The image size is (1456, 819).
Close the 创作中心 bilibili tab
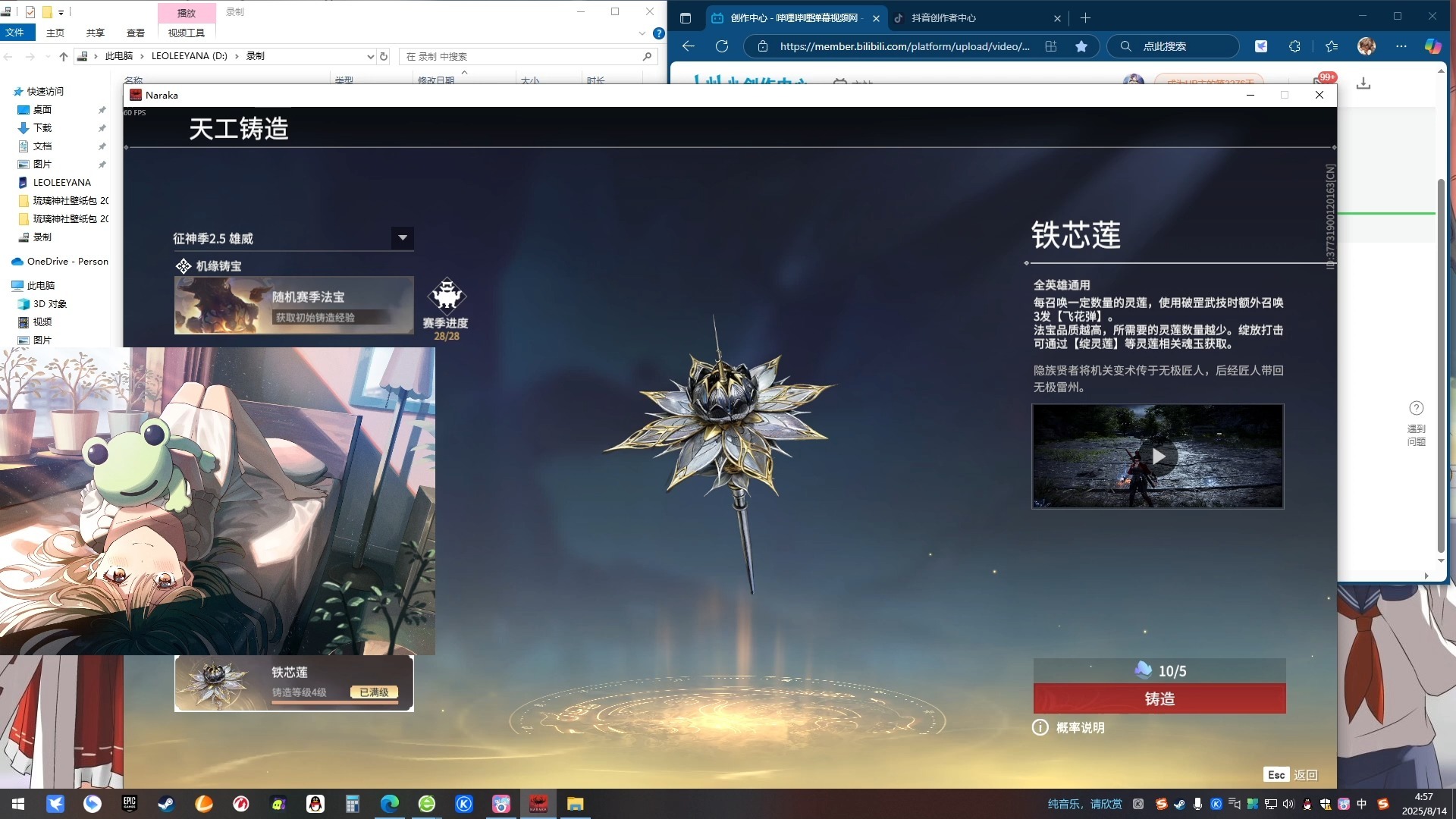pyautogui.click(x=876, y=18)
